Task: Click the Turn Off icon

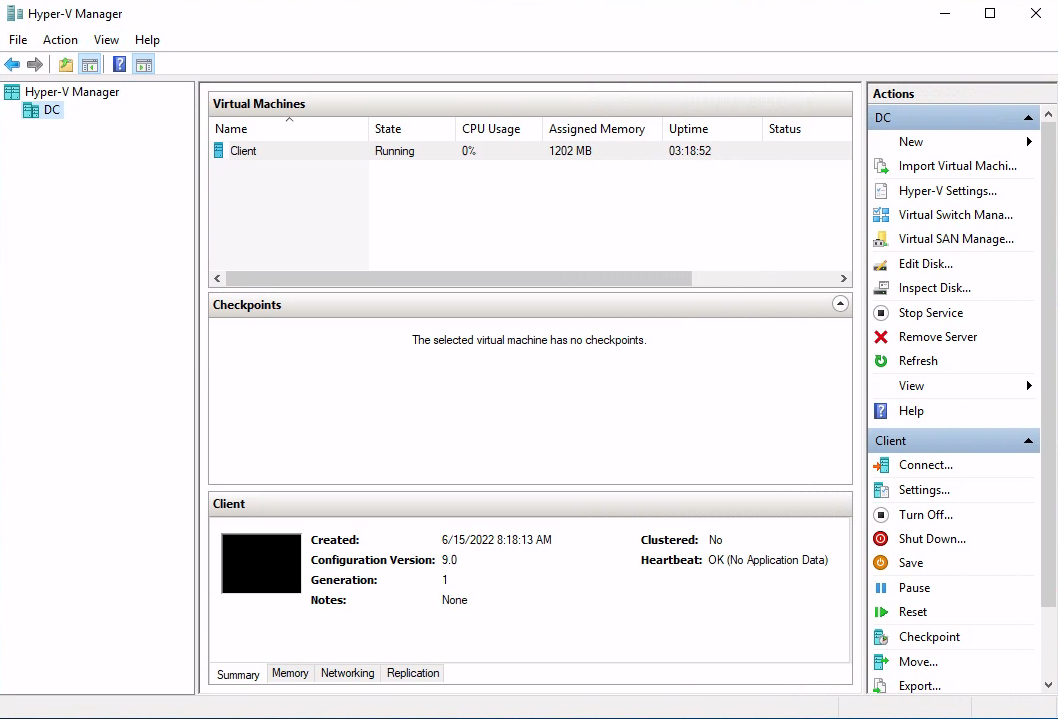Action: tap(881, 515)
